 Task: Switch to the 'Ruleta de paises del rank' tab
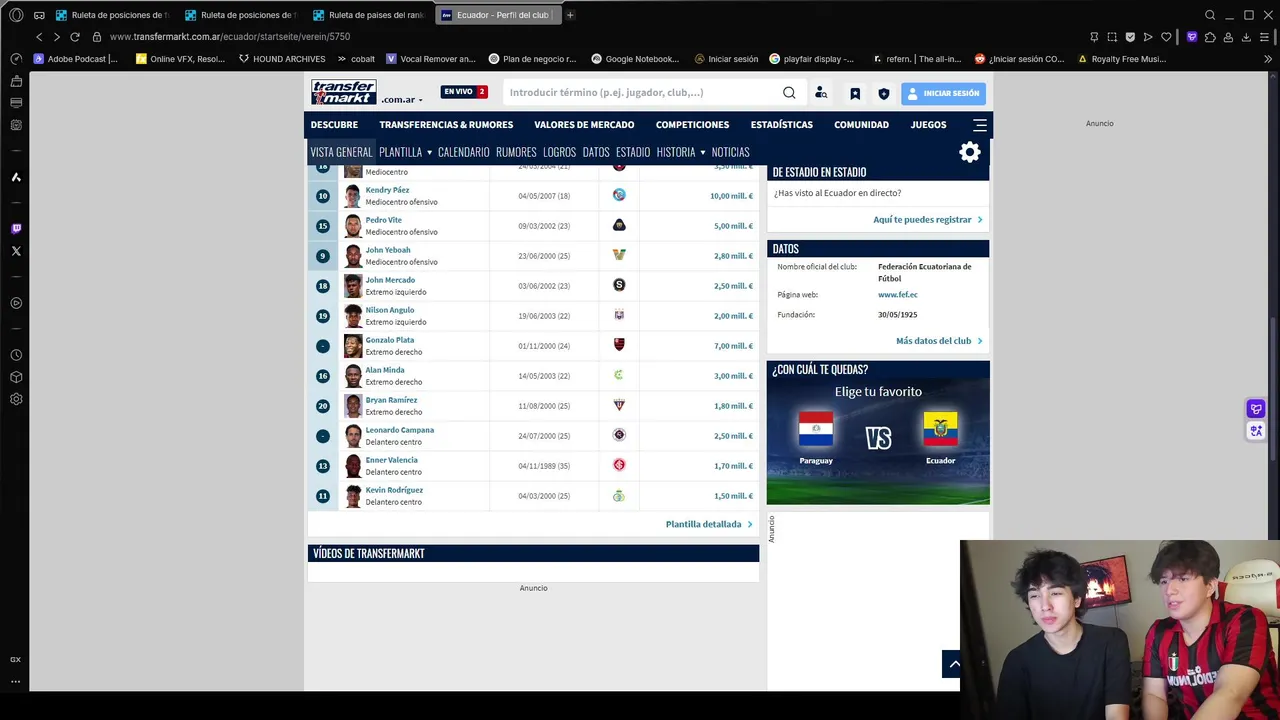pos(368,15)
